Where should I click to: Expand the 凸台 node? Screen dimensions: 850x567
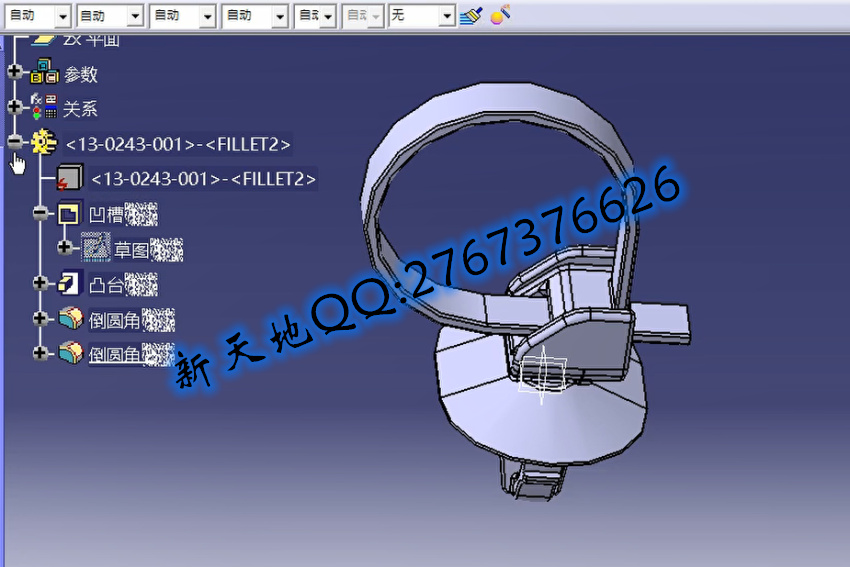point(40,284)
